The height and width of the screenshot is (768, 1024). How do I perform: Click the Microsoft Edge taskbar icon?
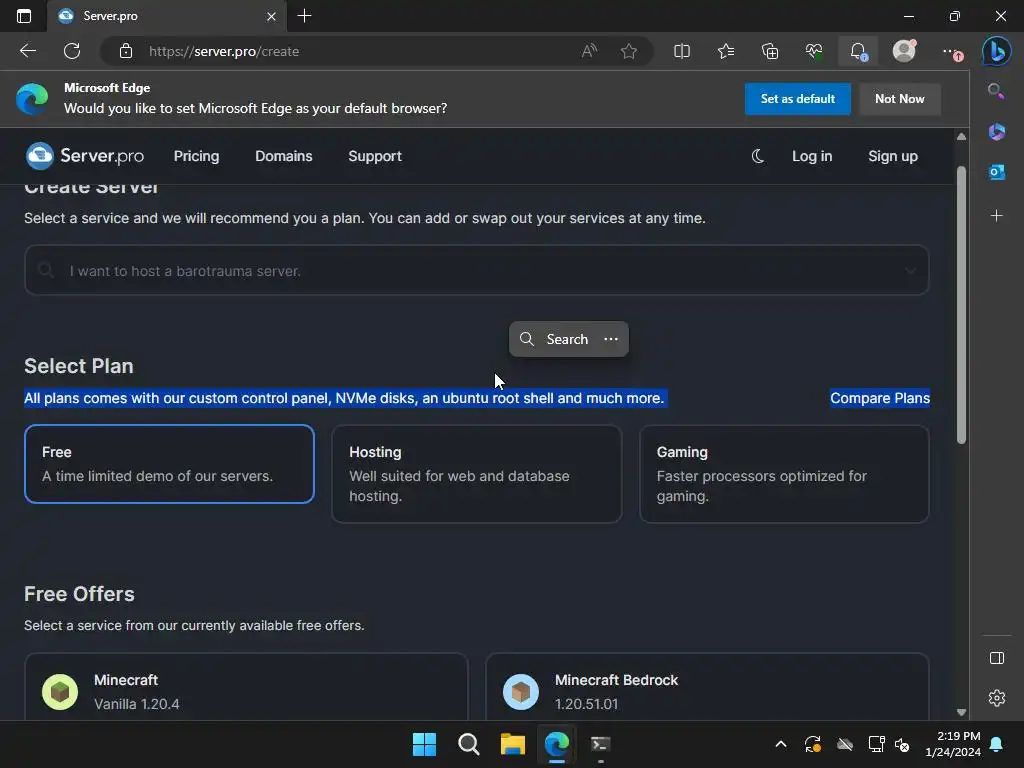click(x=556, y=744)
